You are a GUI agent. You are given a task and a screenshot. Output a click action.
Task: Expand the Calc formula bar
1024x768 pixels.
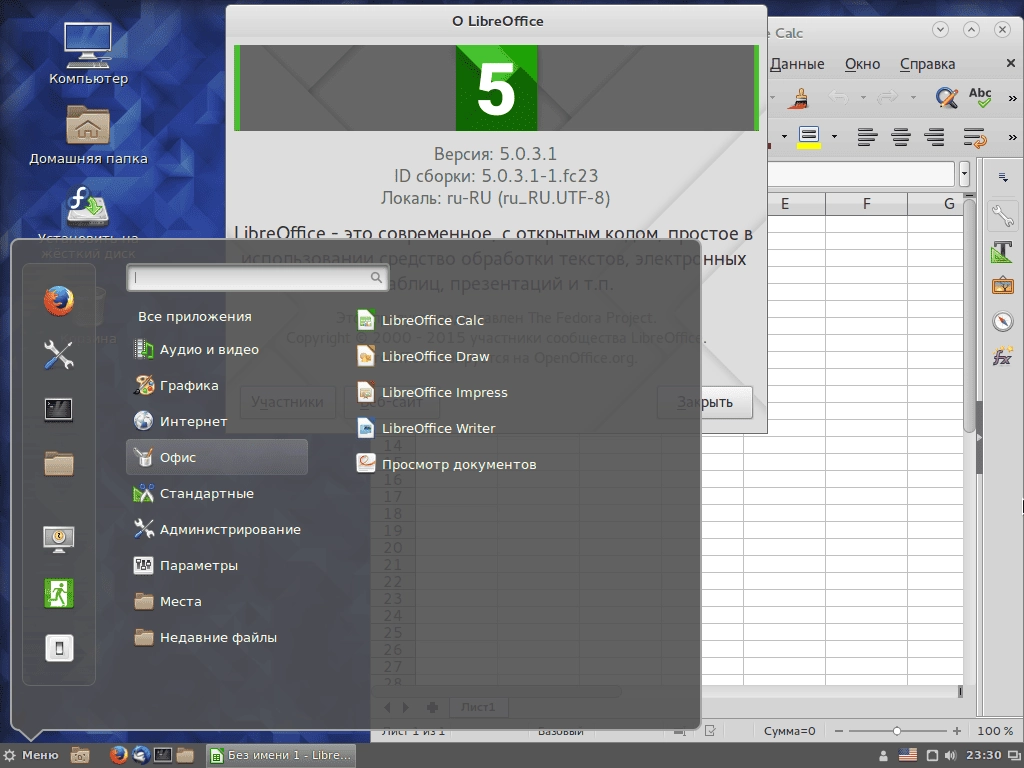pyautogui.click(x=965, y=174)
